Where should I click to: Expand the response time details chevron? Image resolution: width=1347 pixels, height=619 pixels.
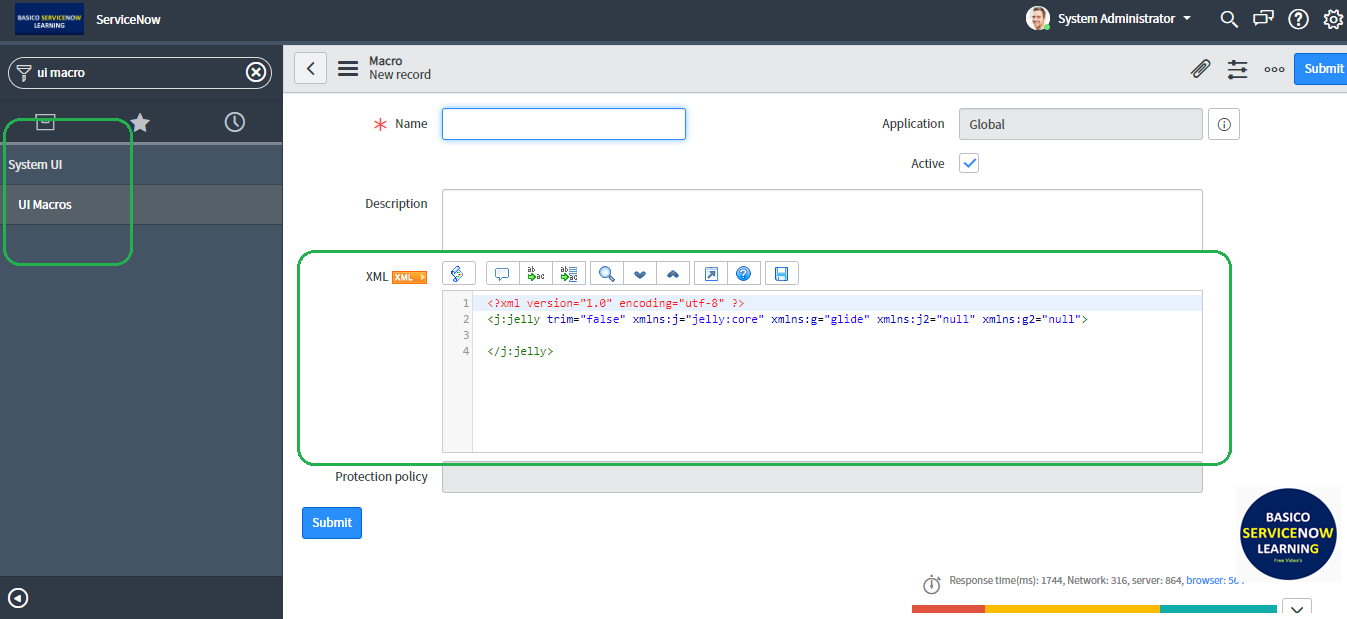pyautogui.click(x=1296, y=608)
